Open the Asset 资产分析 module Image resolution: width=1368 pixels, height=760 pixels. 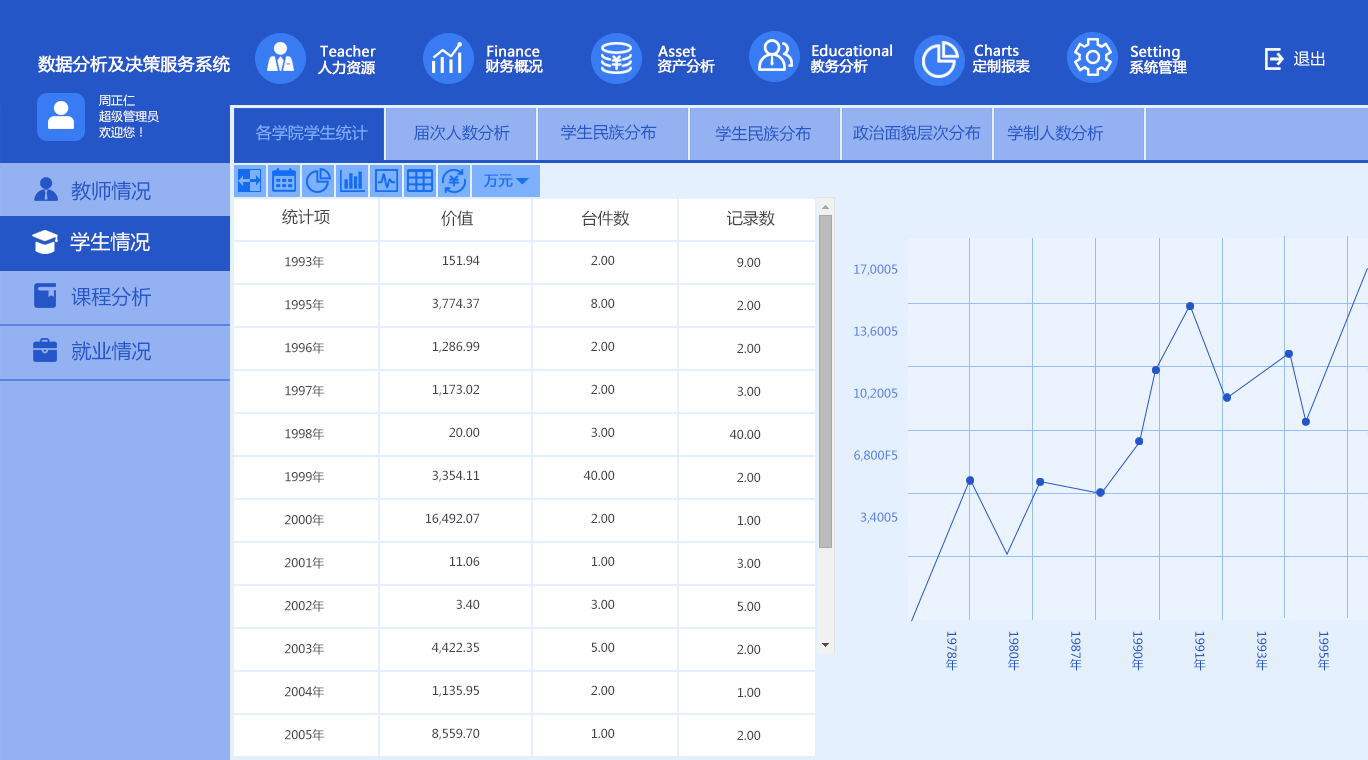653,59
